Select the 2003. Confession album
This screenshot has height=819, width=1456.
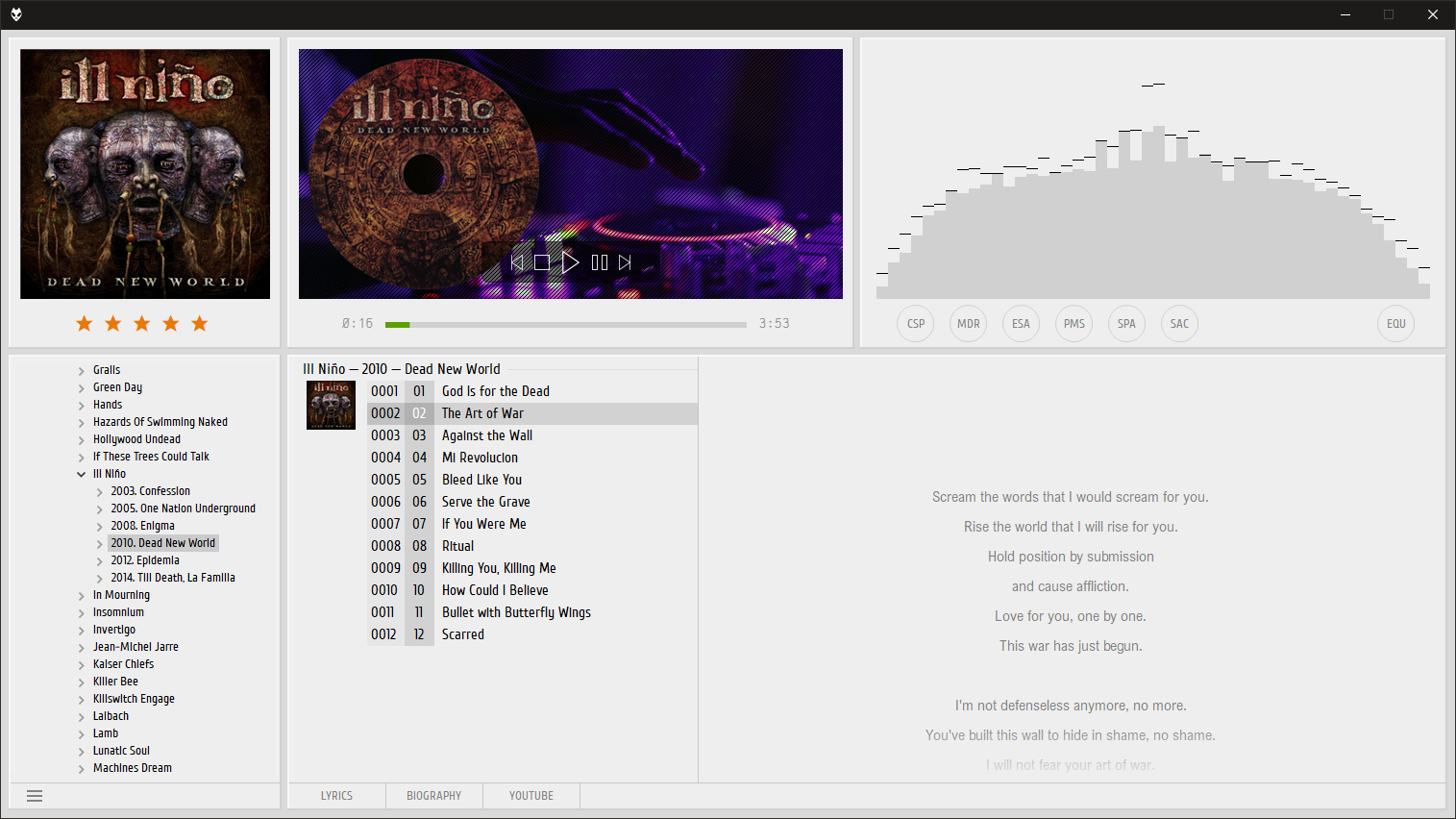click(x=150, y=491)
